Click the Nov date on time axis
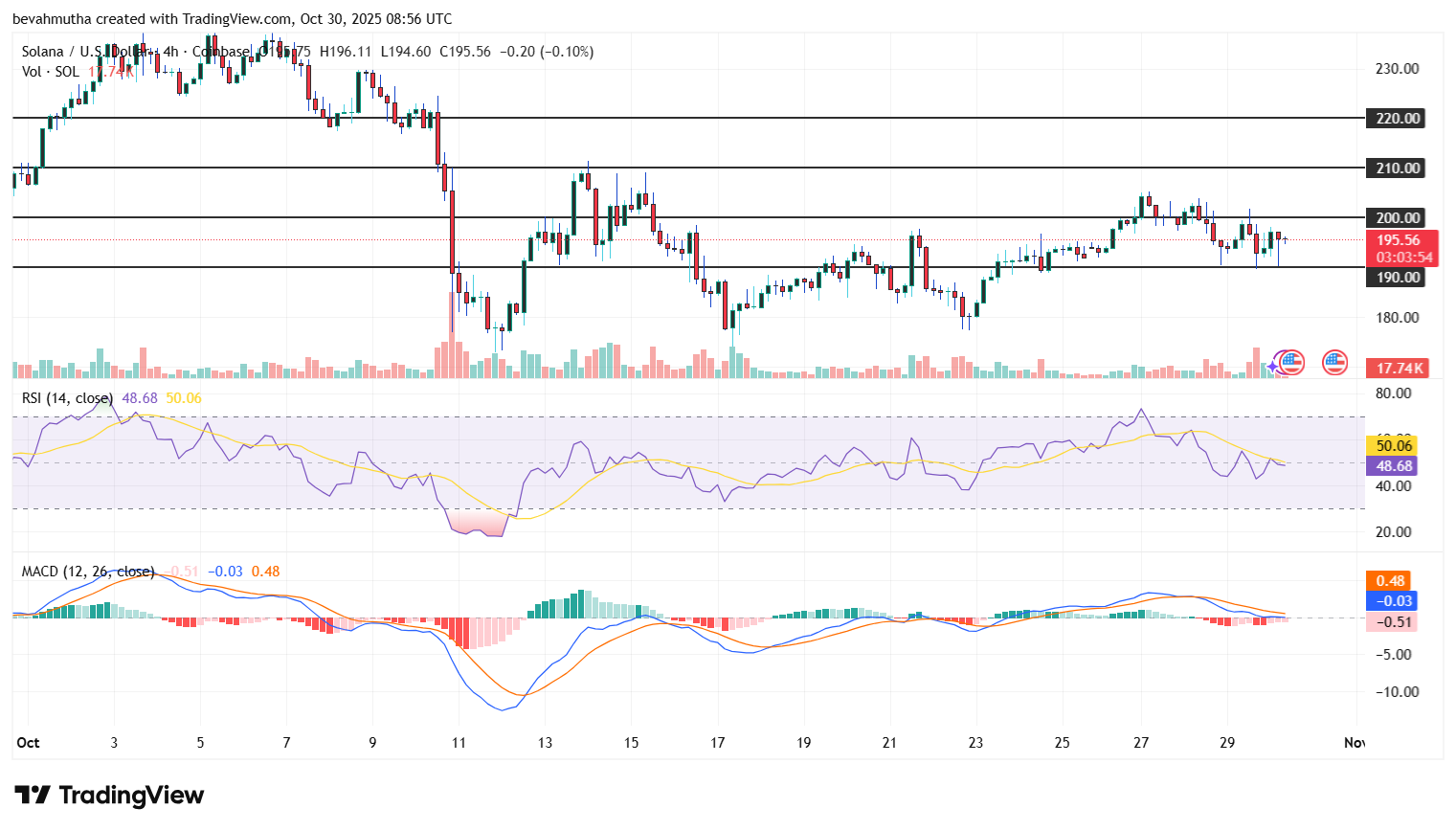Screen dimensions: 1456x831 coord(1354,743)
